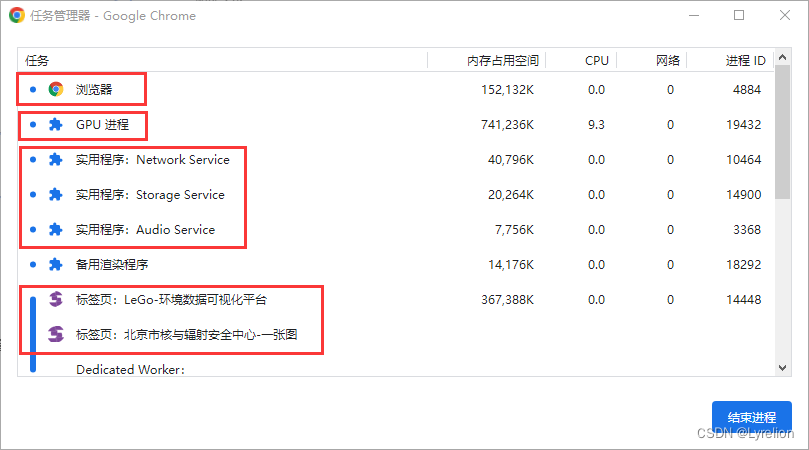
Task: Click the purple icon of the 北京市核与辐射安全中心 row
Action: tap(56, 334)
